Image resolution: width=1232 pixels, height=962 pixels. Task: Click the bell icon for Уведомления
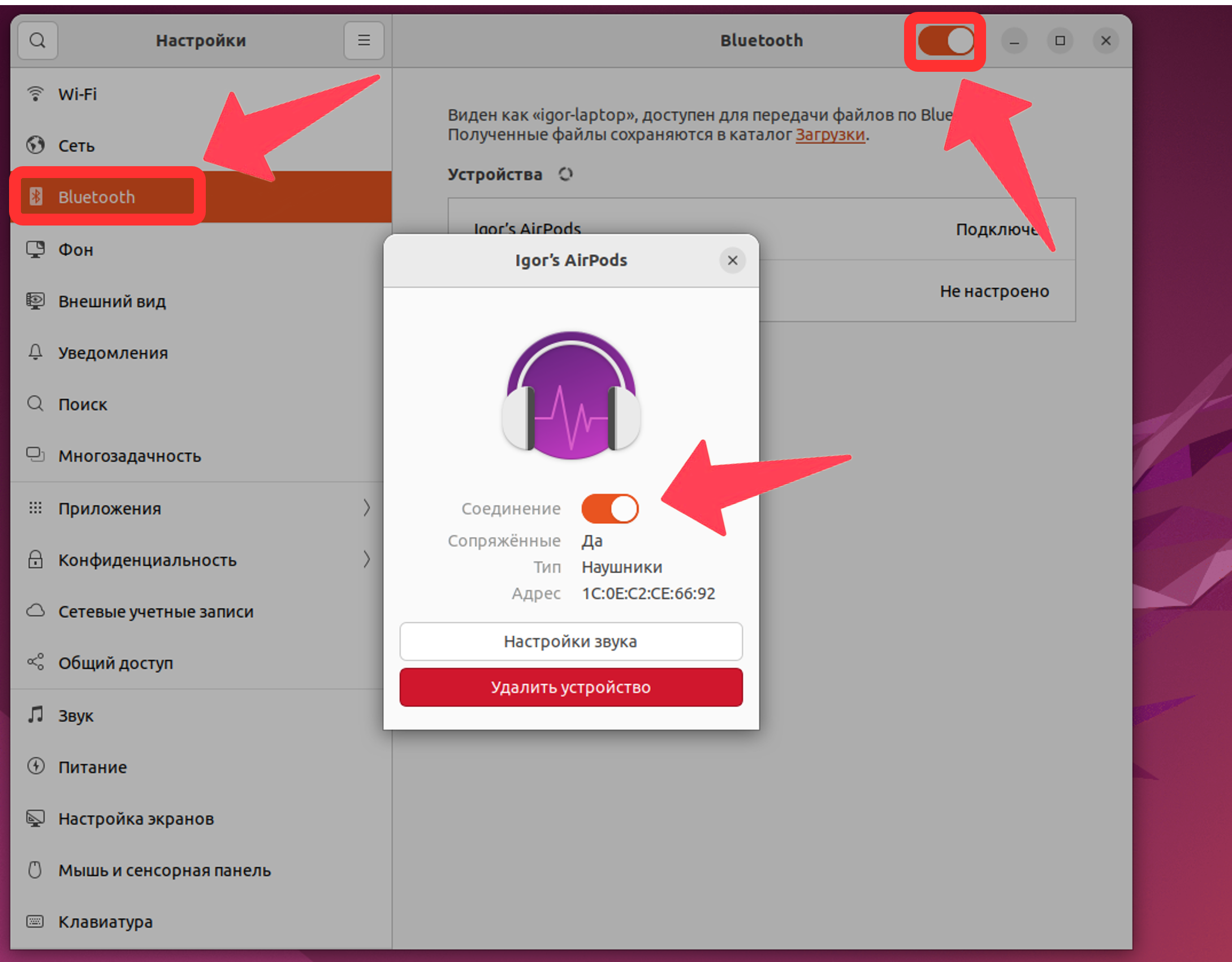35,352
